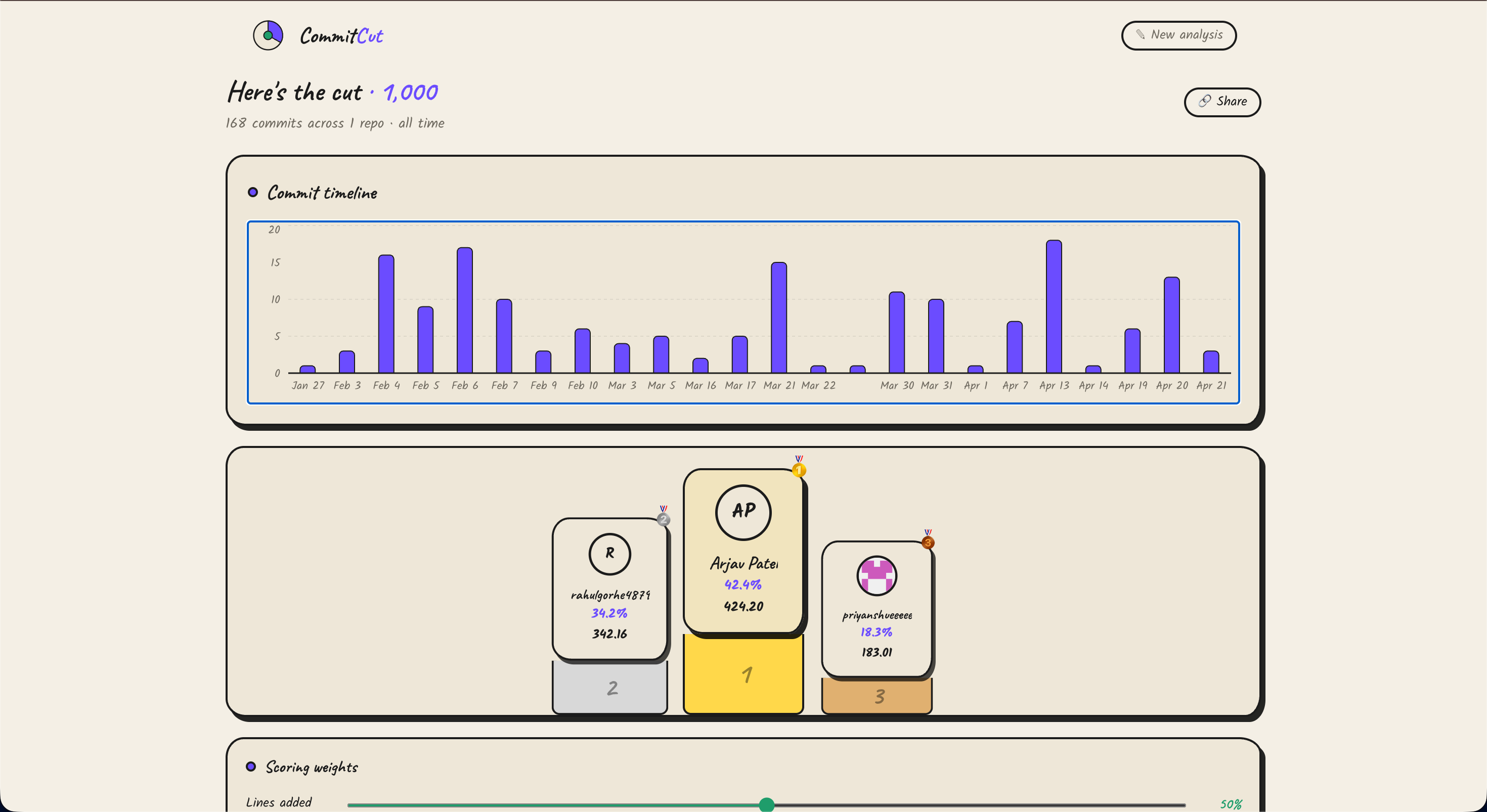Click the 'Lines added' label
The height and width of the screenshot is (812, 1487).
(279, 802)
